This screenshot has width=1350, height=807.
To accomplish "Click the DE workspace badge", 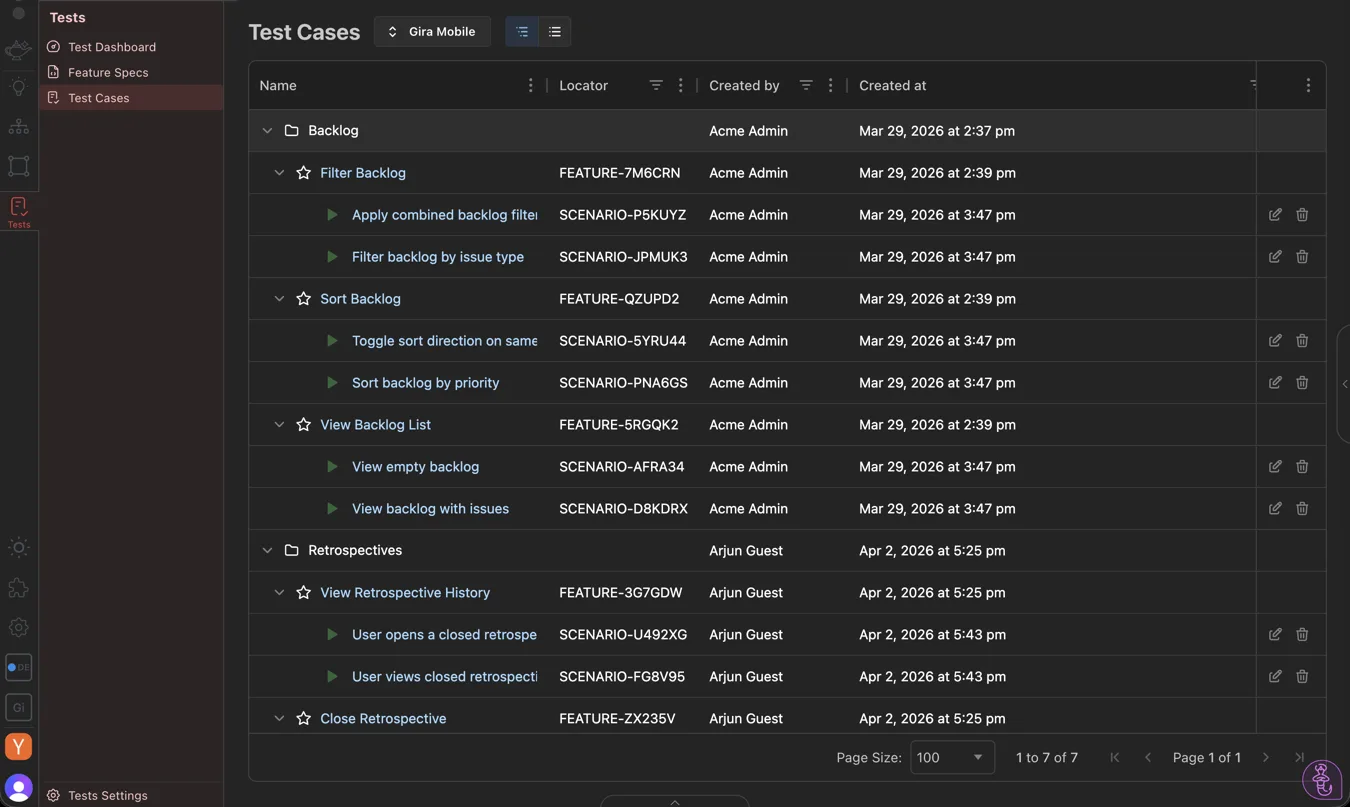I will tap(18, 667).
